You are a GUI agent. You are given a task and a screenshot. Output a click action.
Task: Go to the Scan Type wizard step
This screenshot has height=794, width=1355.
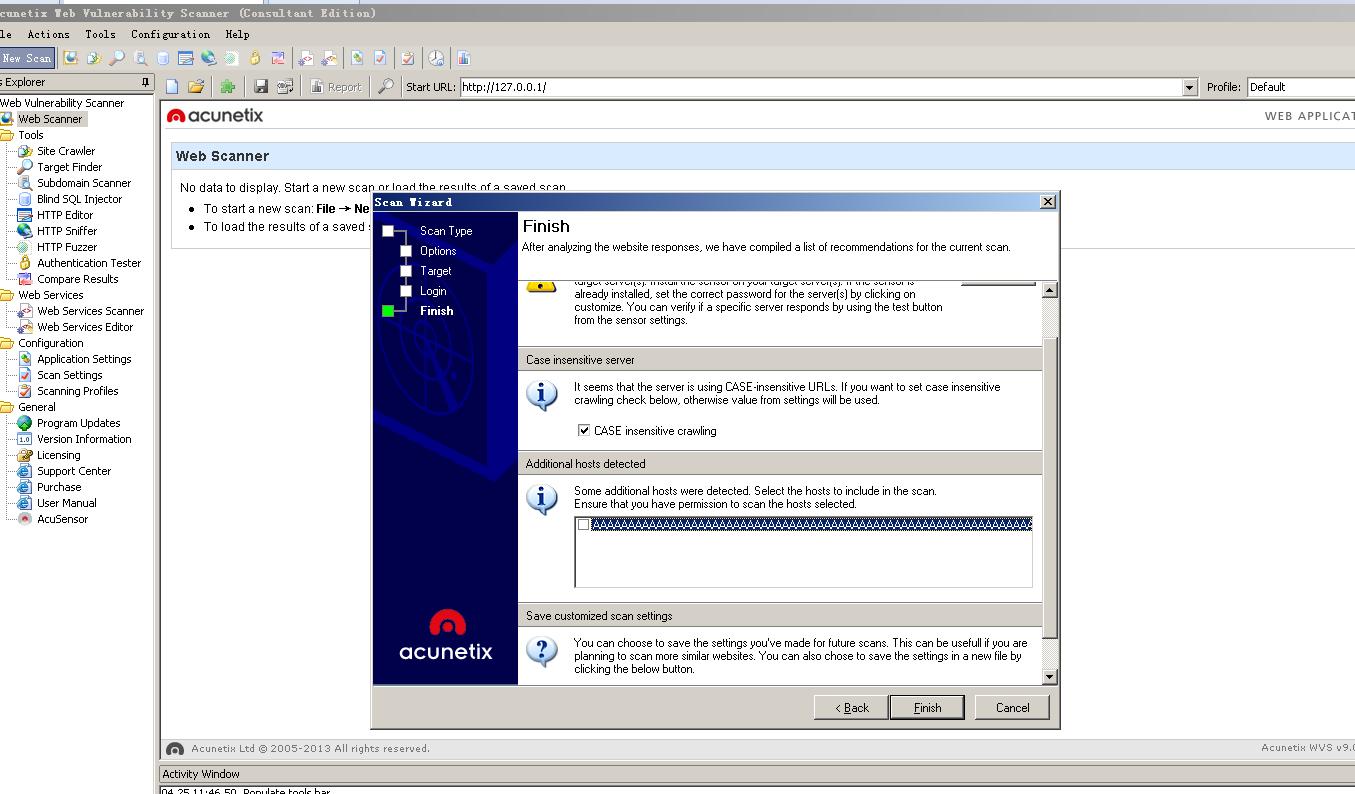click(445, 231)
